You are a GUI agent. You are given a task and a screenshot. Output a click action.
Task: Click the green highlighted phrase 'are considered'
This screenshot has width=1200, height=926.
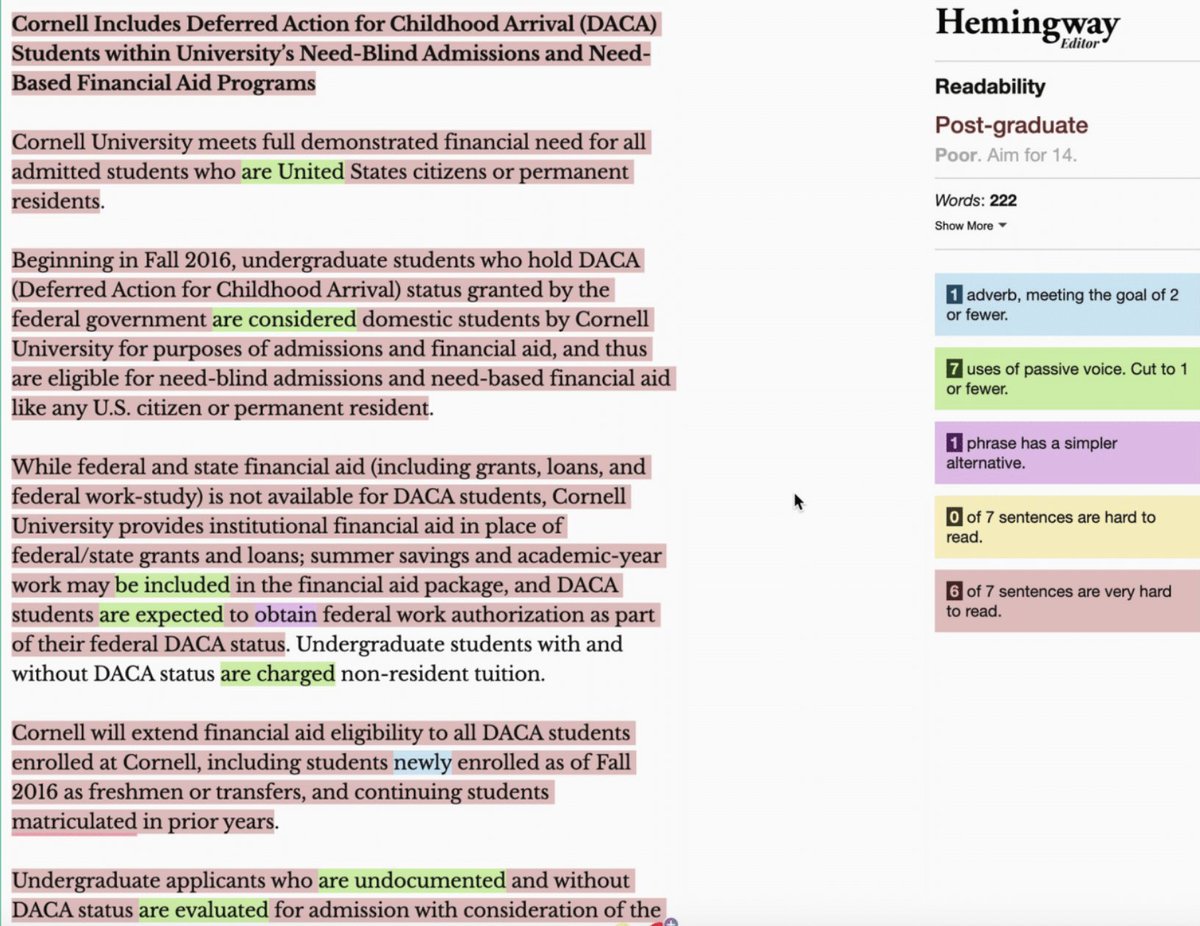coord(284,319)
